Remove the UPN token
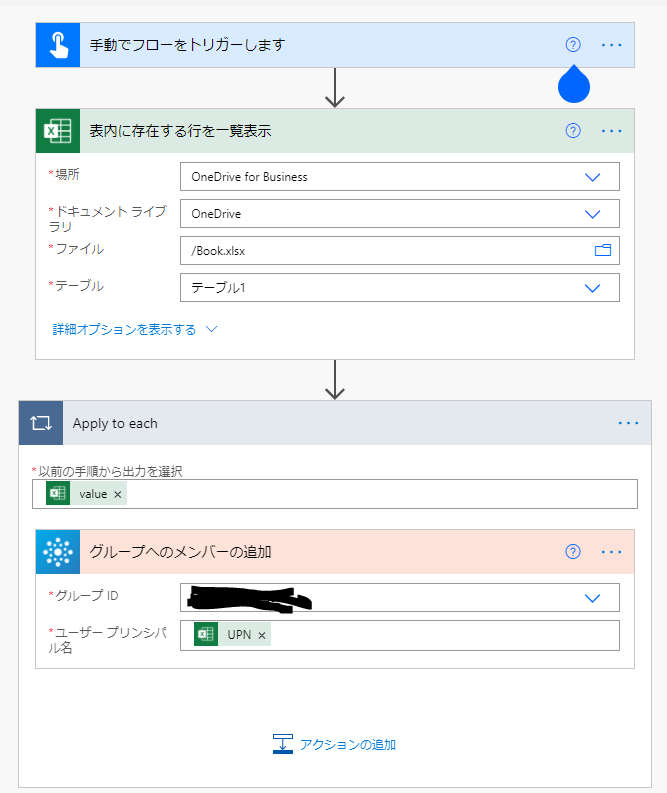Viewport: 667px width, 793px height. coord(262,635)
